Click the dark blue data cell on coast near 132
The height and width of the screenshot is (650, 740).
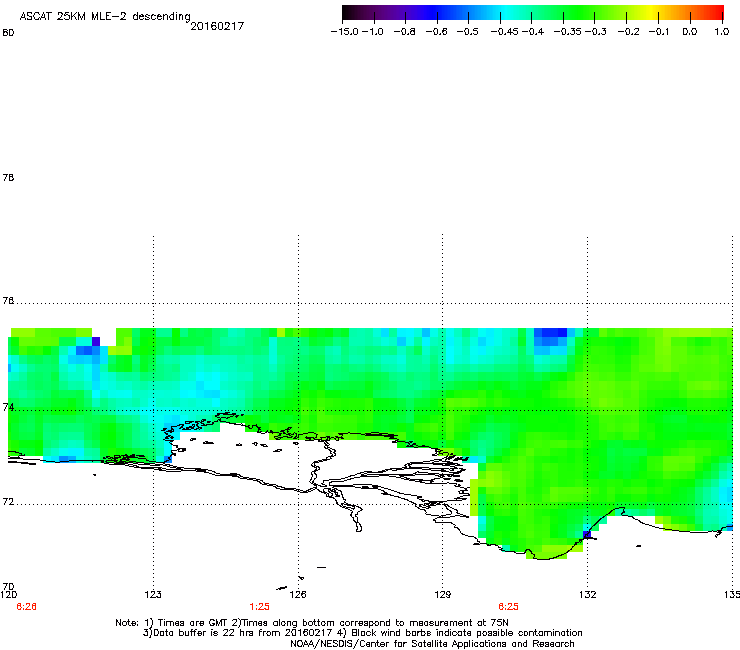click(x=587, y=534)
